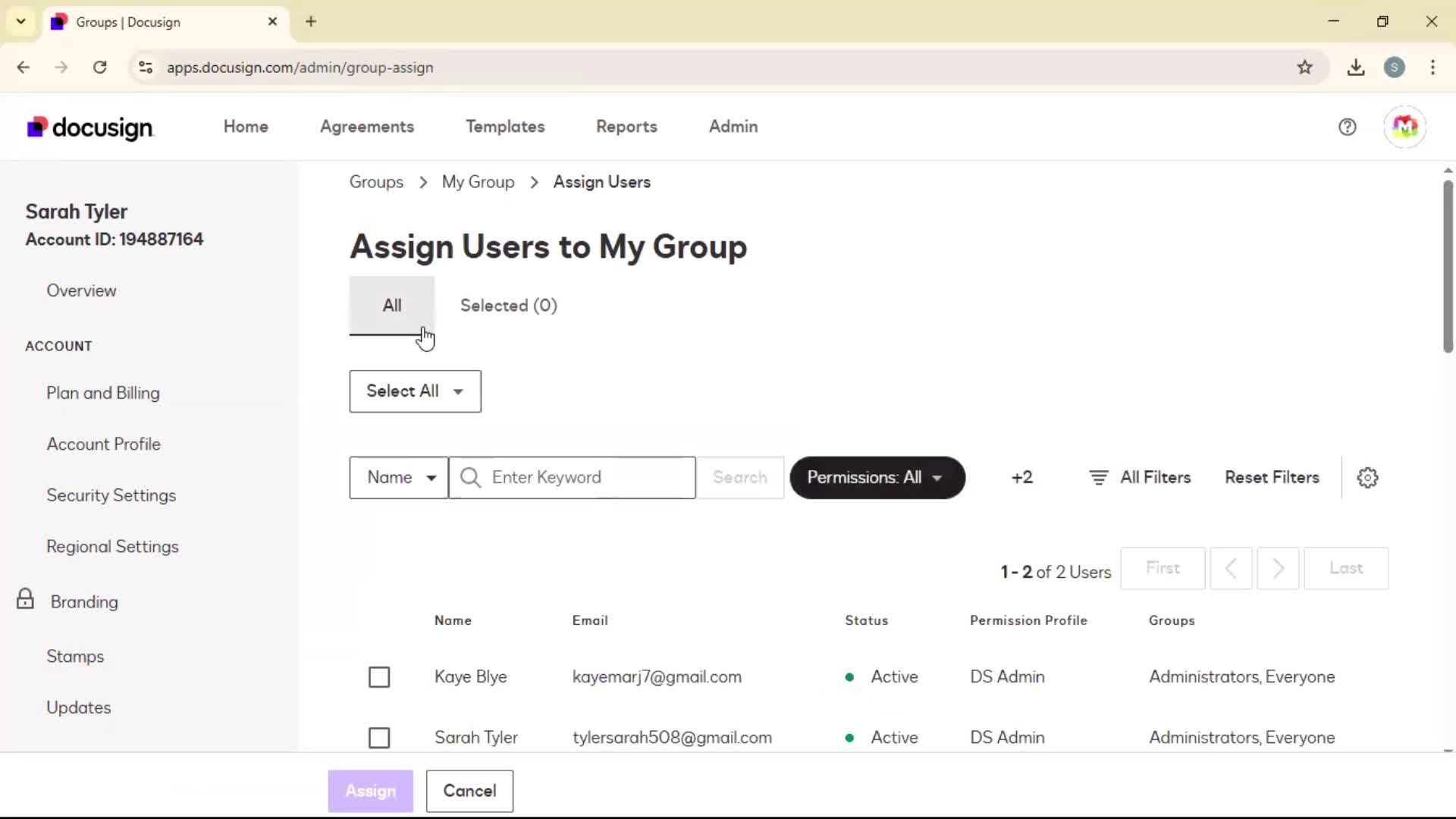Open the Reports menu
The height and width of the screenshot is (819, 1456).
tap(626, 127)
